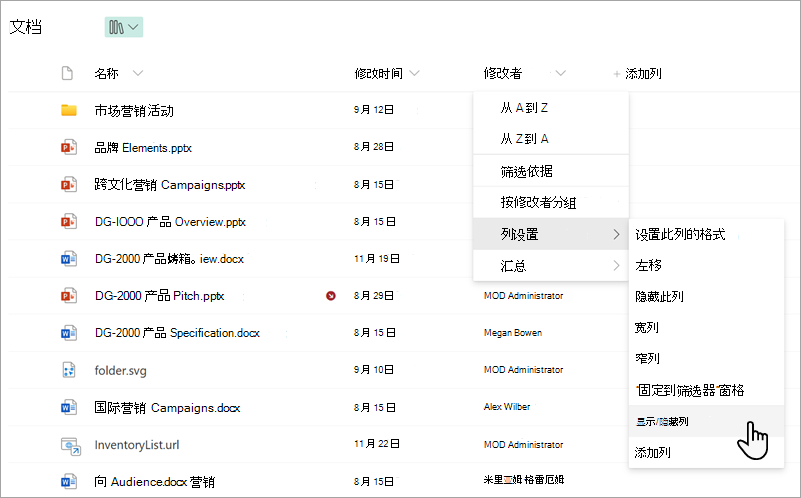Click the checked-out status icon on Pitch.pptx row
Viewport: 801px width, 498px height.
(331, 296)
